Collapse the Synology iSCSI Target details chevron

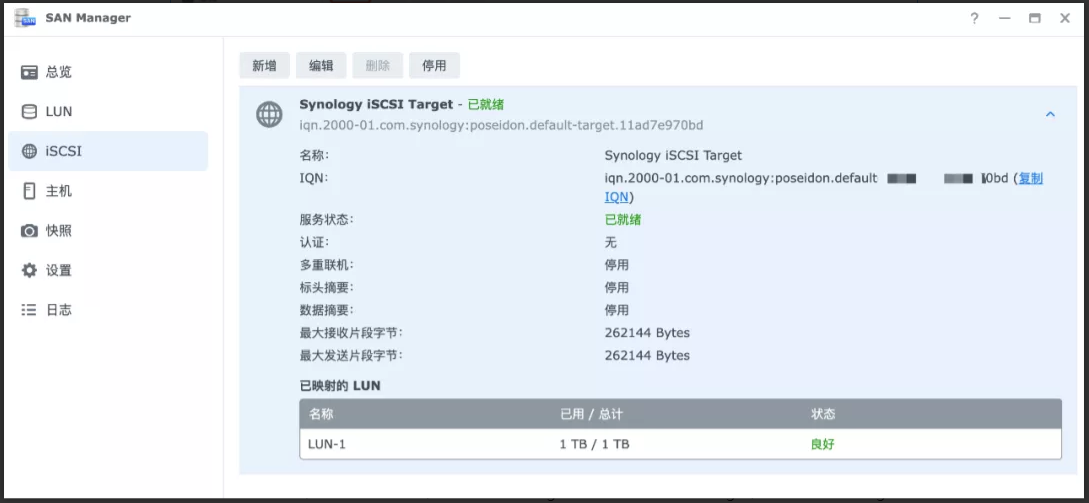[1050, 114]
